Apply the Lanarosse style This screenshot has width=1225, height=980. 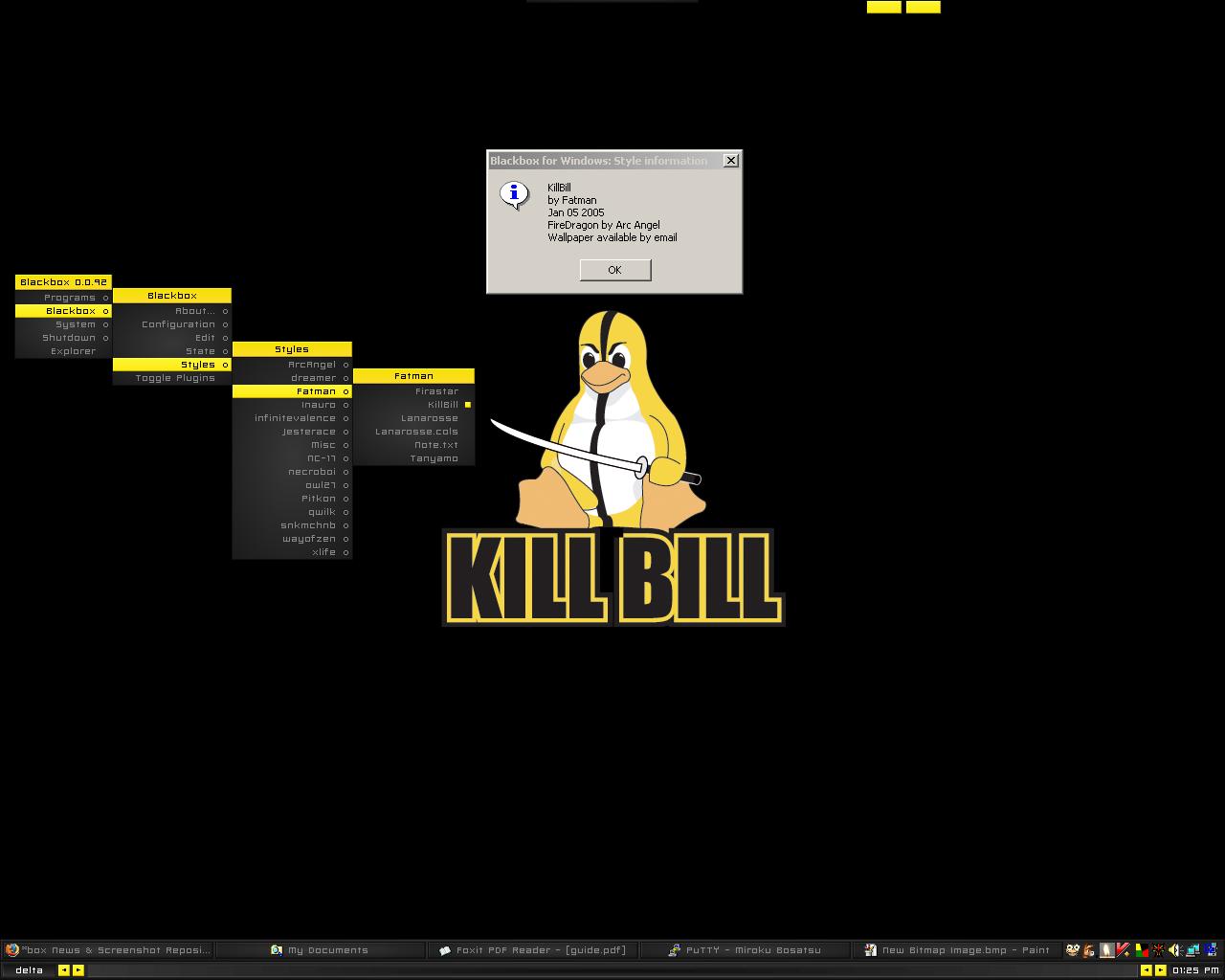430,418
